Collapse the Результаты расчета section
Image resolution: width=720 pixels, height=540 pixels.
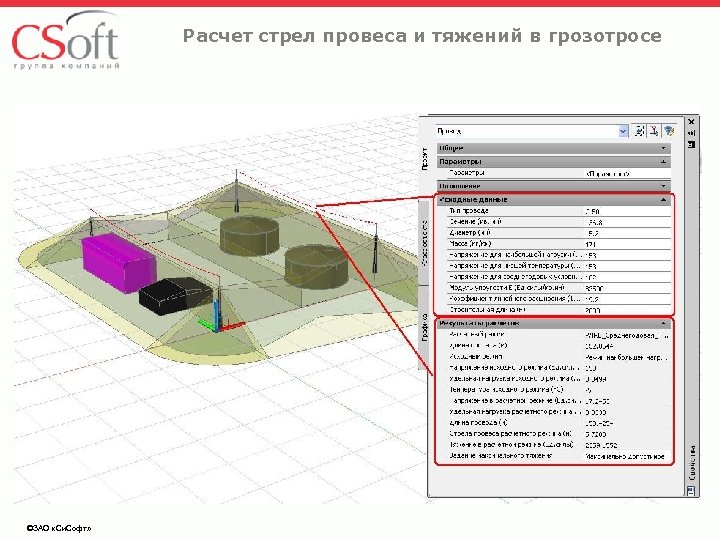pos(554,323)
